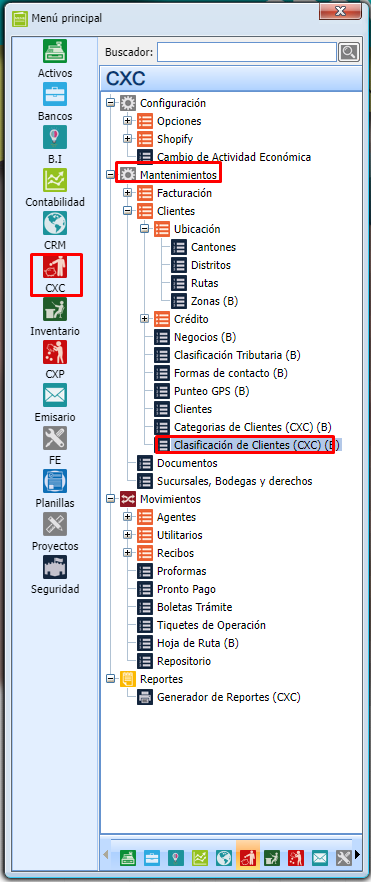Click the right arrow of bottom icon strip
371x882 pixels.
357,856
